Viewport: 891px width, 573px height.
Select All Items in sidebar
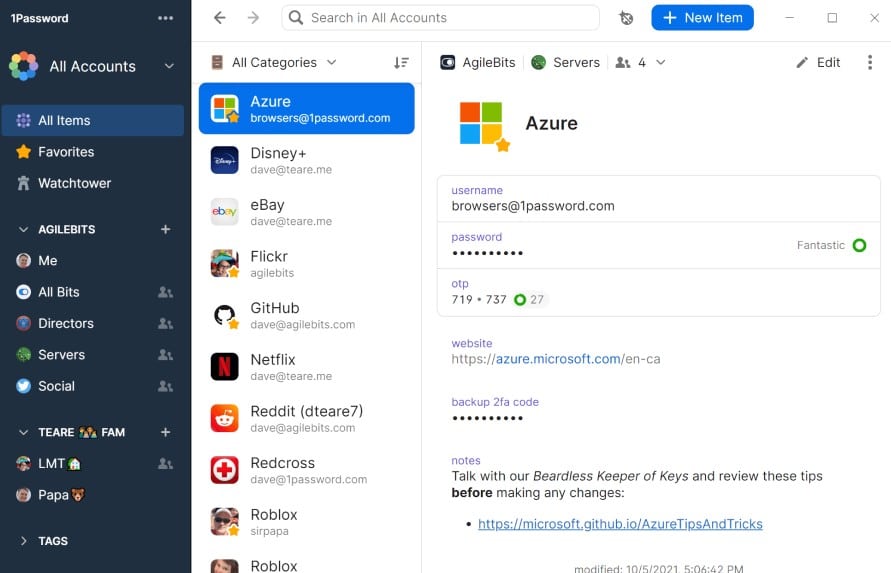93,121
